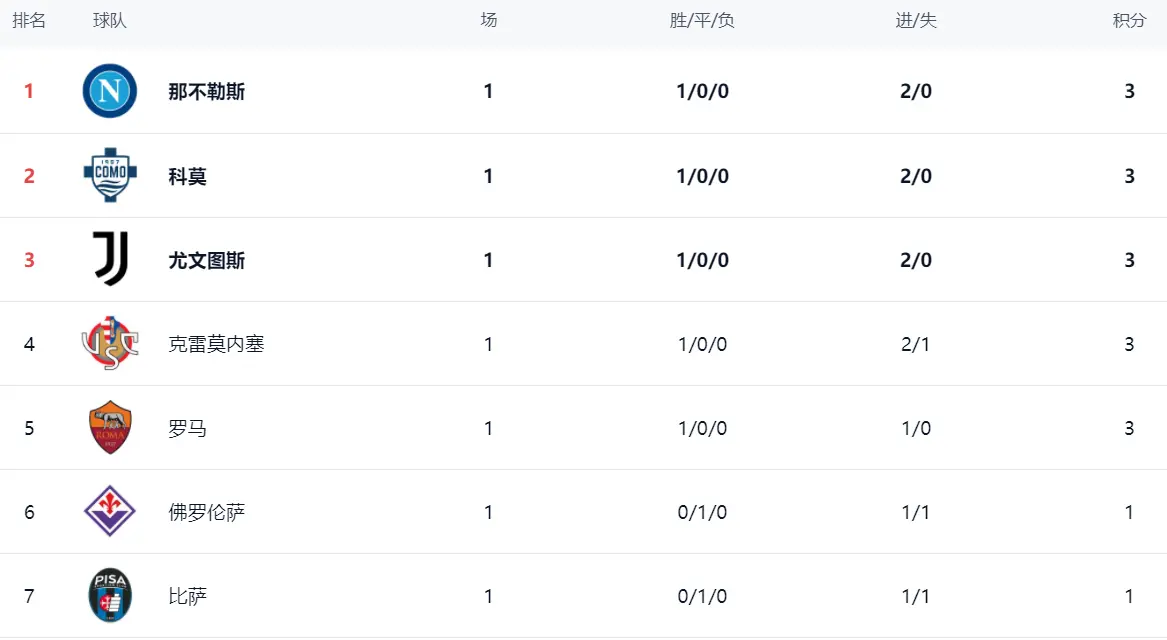Select the 佛罗伦萨 team name
This screenshot has height=640, width=1167.
coord(207,513)
